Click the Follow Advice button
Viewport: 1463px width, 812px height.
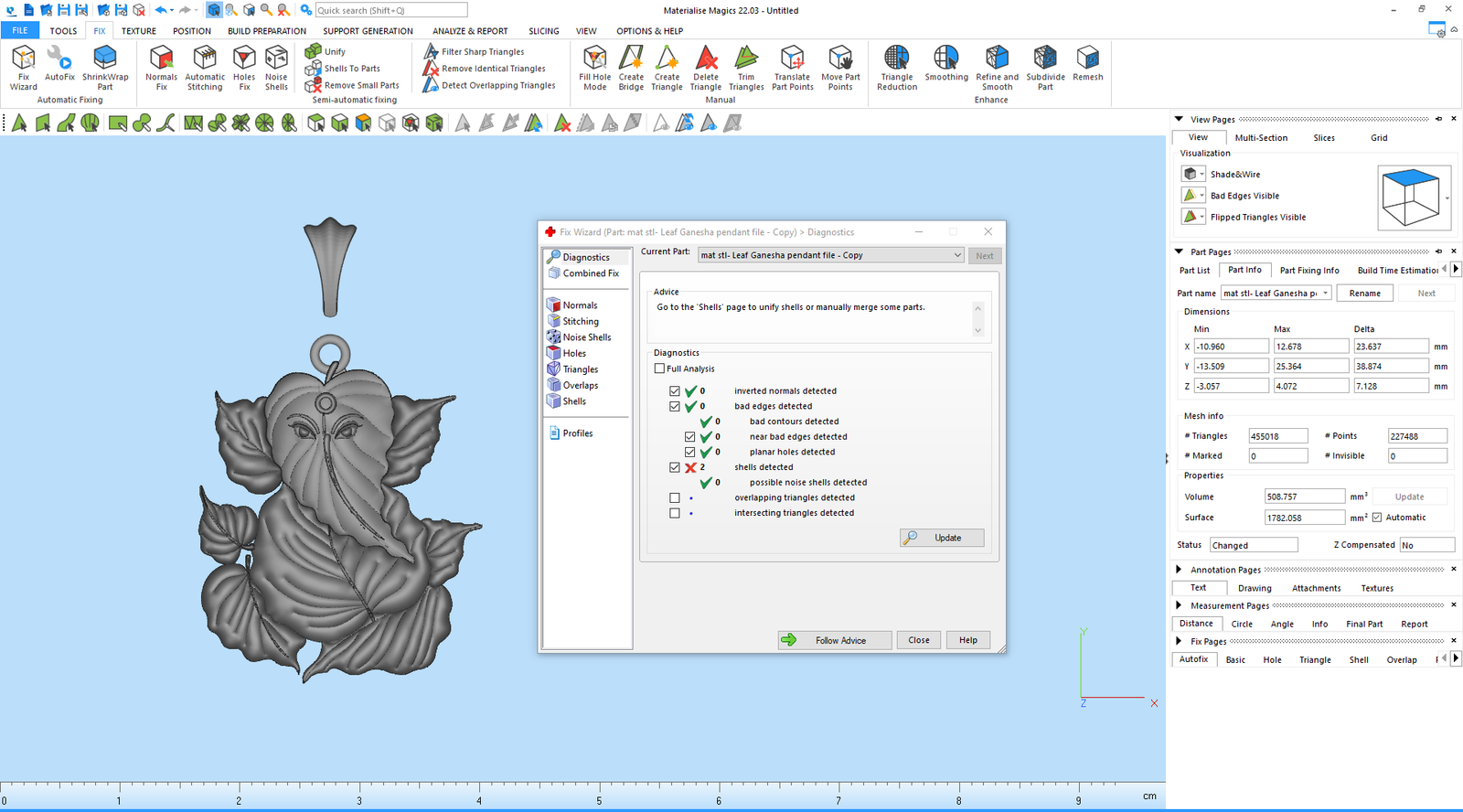click(x=835, y=640)
